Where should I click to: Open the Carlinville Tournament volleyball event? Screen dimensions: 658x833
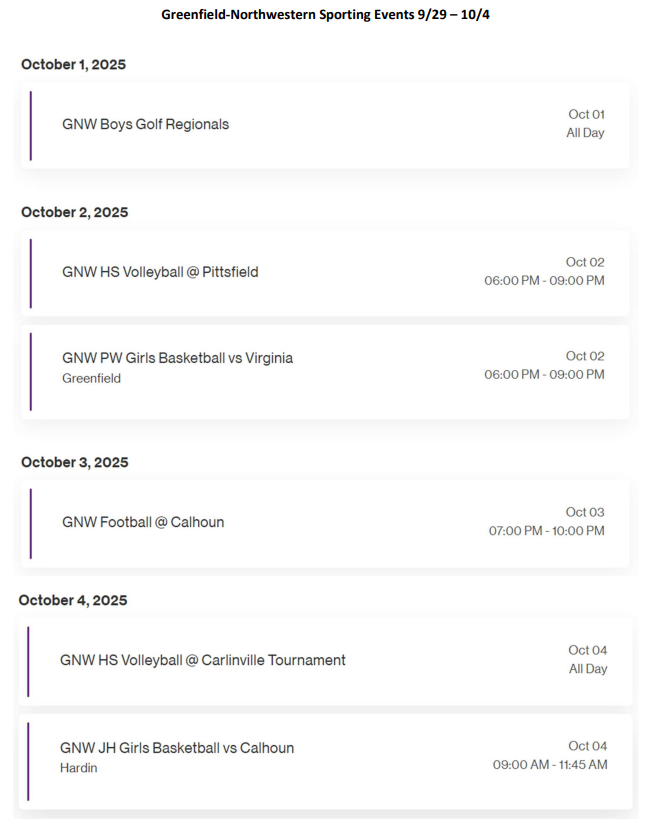click(x=203, y=660)
